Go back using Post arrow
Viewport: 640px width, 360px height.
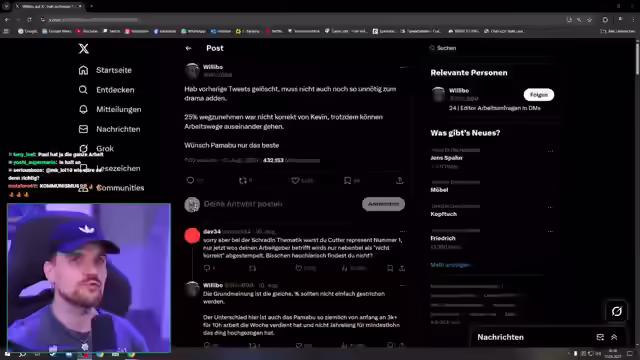coord(189,48)
